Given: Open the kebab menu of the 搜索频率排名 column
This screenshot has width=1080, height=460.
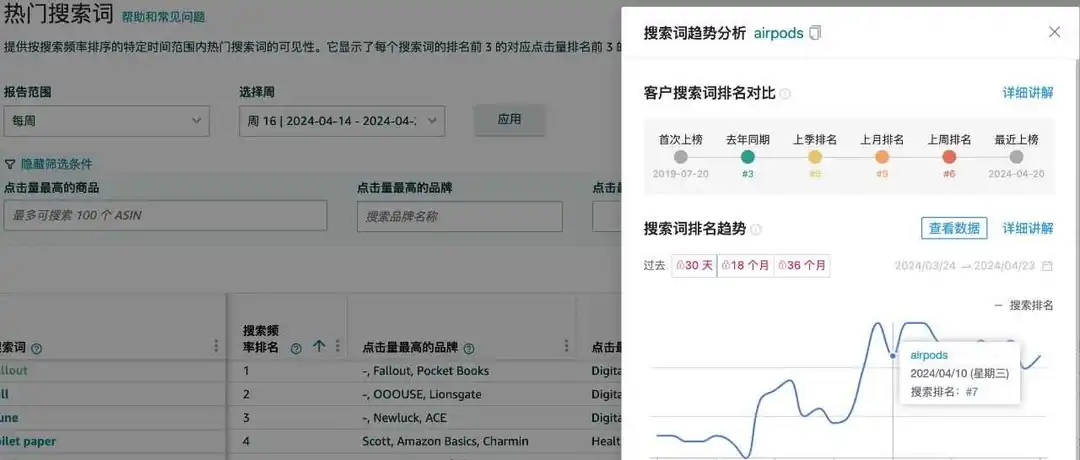Looking at the screenshot, I should 338,346.
